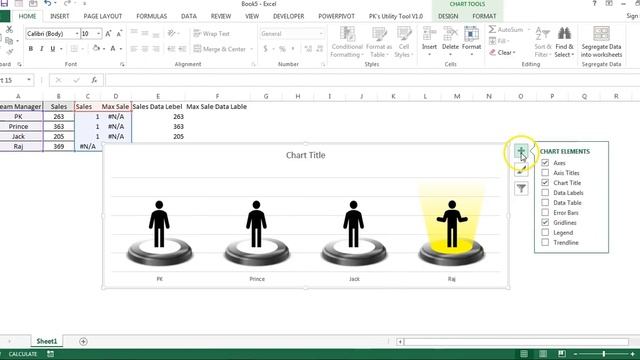
Task: Enable Data Labels checkbox
Action: click(x=545, y=193)
